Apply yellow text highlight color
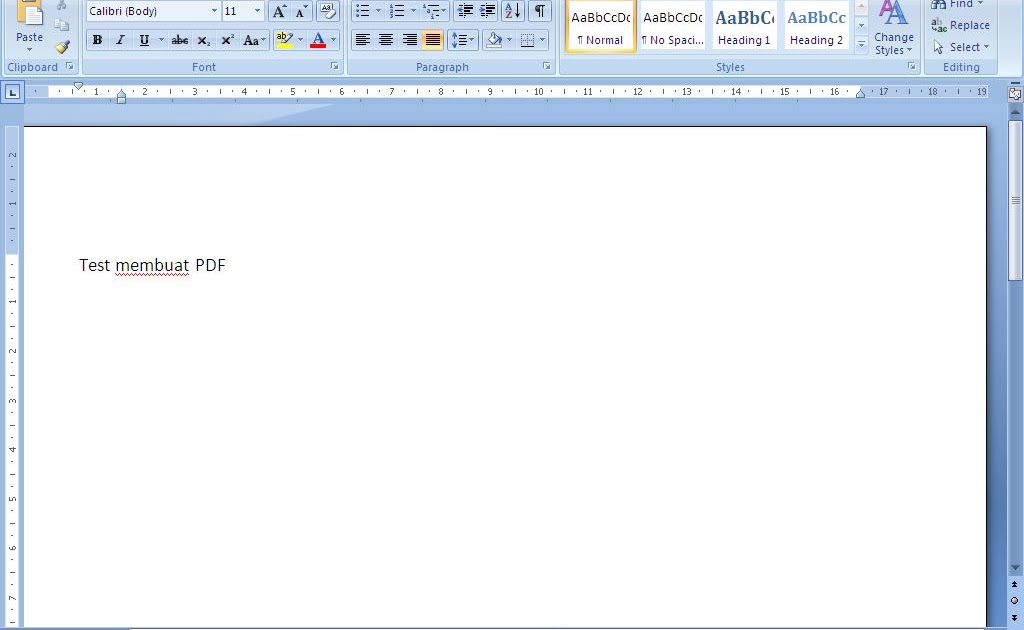 pyautogui.click(x=284, y=40)
